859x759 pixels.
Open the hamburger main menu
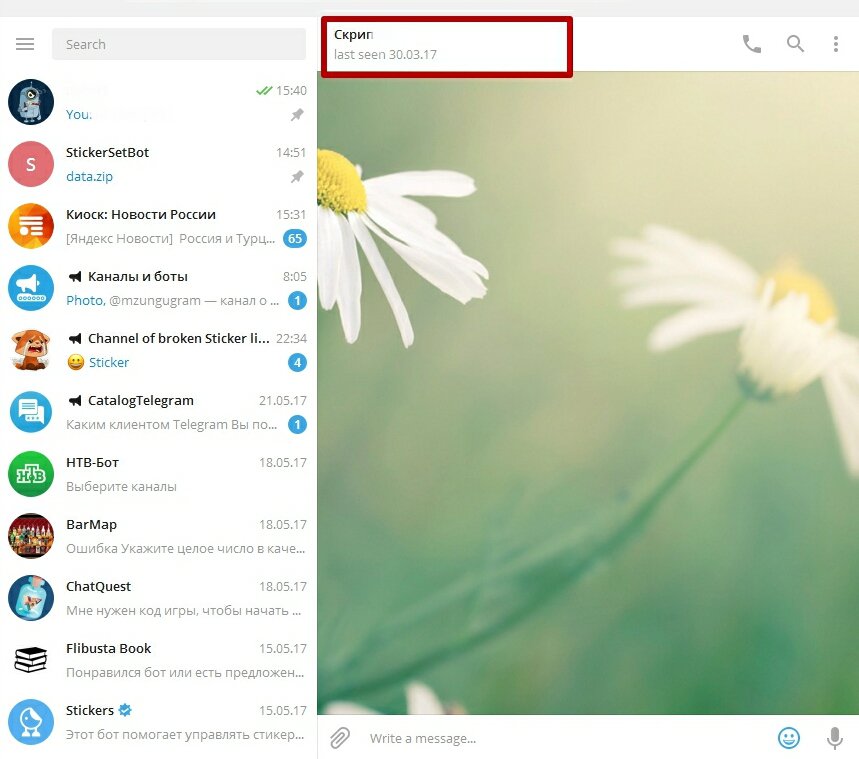(25, 44)
